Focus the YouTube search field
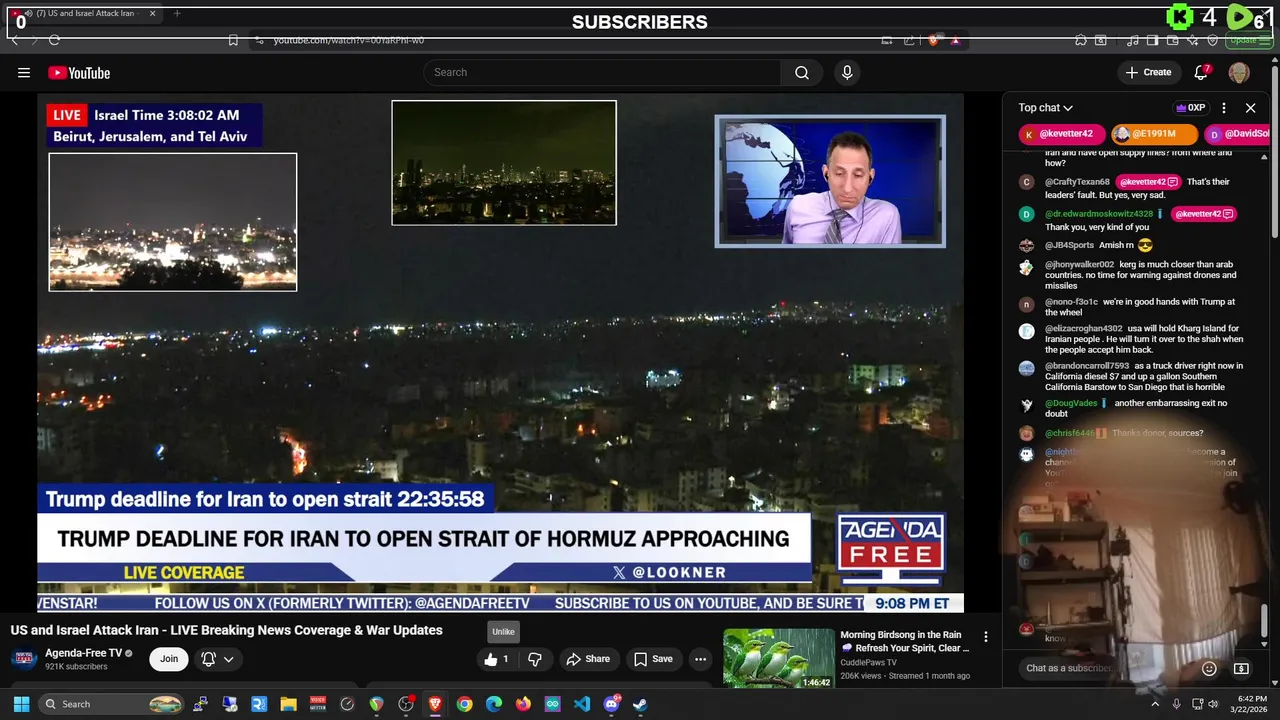1280x720 pixels. pos(603,72)
